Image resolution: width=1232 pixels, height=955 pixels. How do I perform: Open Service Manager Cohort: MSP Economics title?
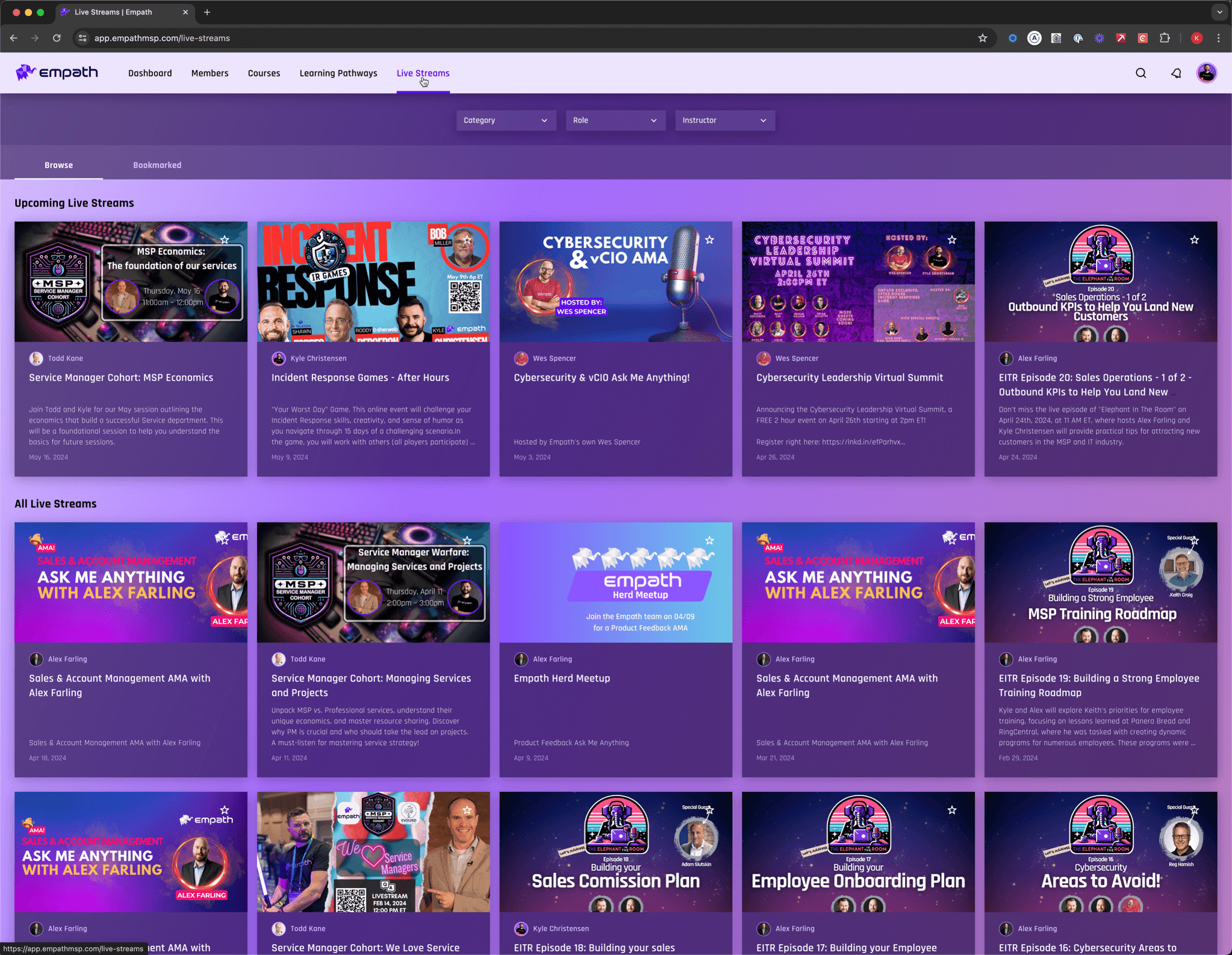pyautogui.click(x=121, y=378)
